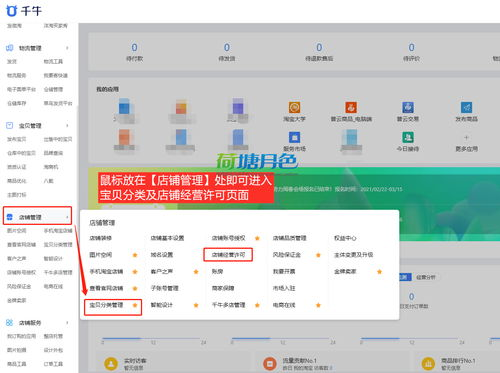This screenshot has height=373, width=500.
Task: Click 仓库中的宝贝 in the sidebar
Action: [21, 153]
